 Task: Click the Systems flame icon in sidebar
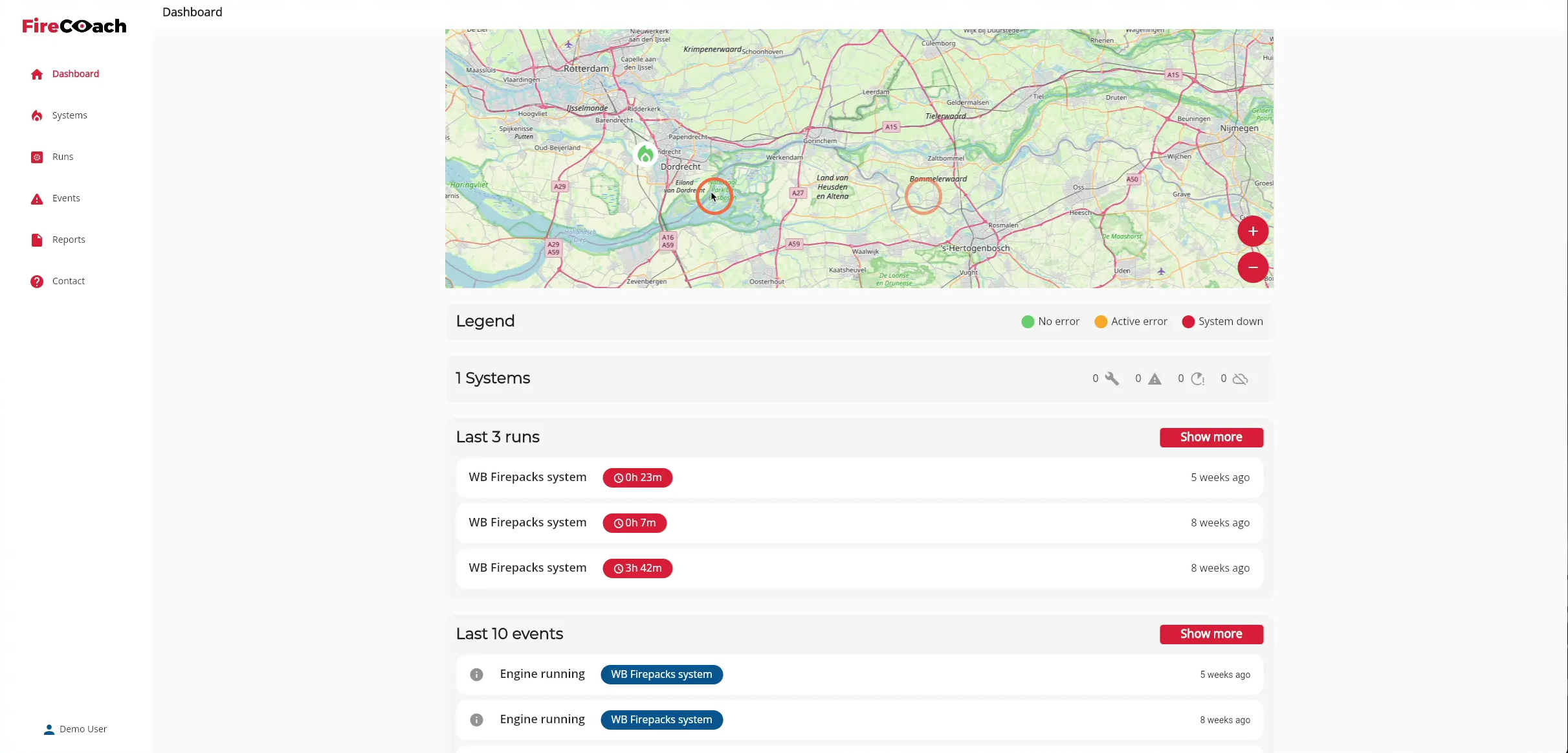pyautogui.click(x=37, y=115)
